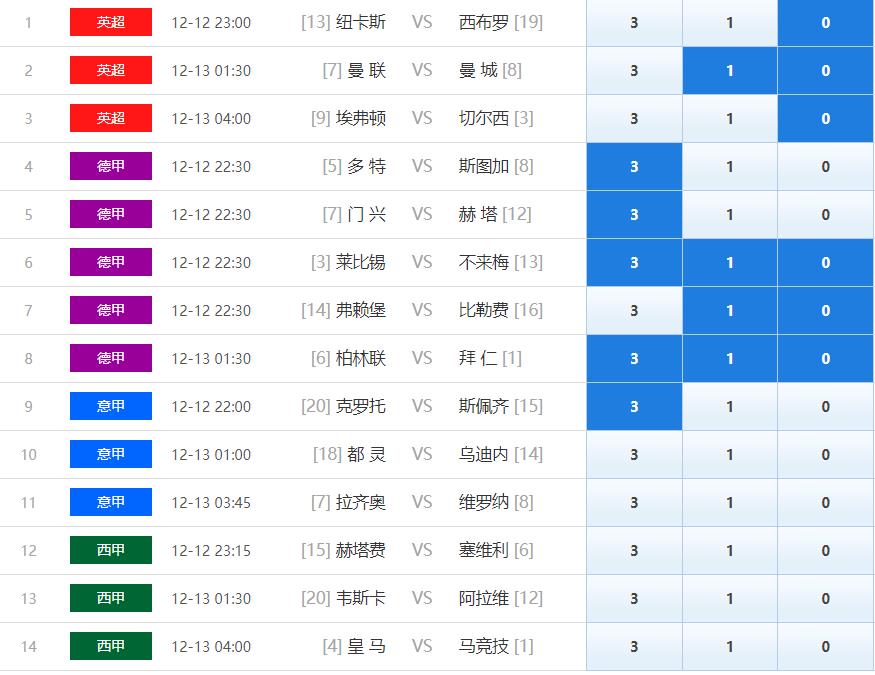This screenshot has height=675, width=875.
Task: Click the kickoff time 12-12 23:00
Action: coord(211,23)
